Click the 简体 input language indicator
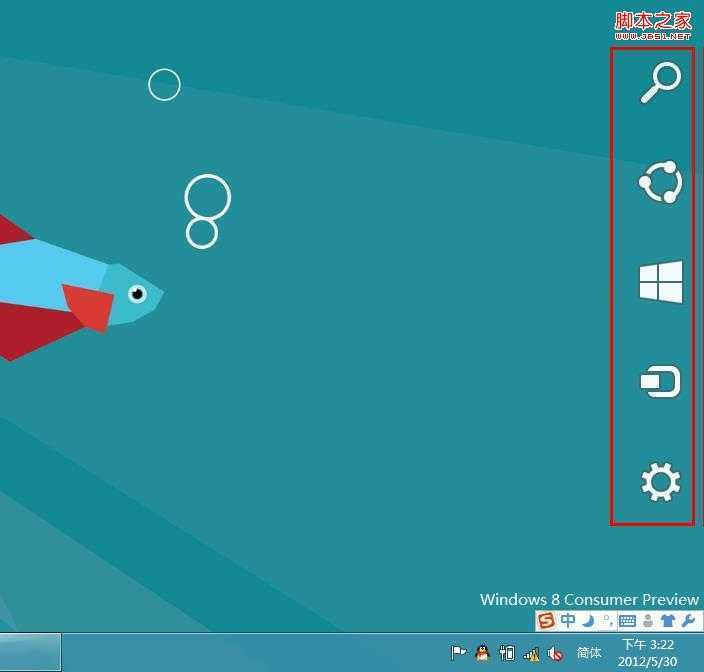 coord(589,652)
